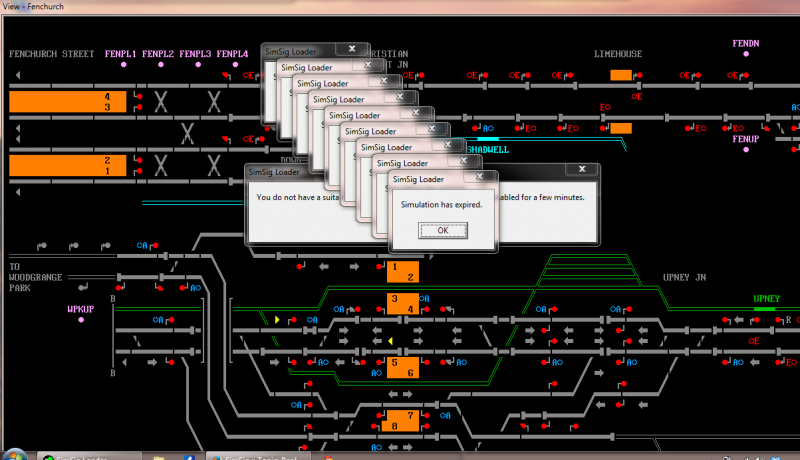Screen dimensions: 800x460
Task: Click the right arrow left of platform 1/2
Action: pos(354,266)
